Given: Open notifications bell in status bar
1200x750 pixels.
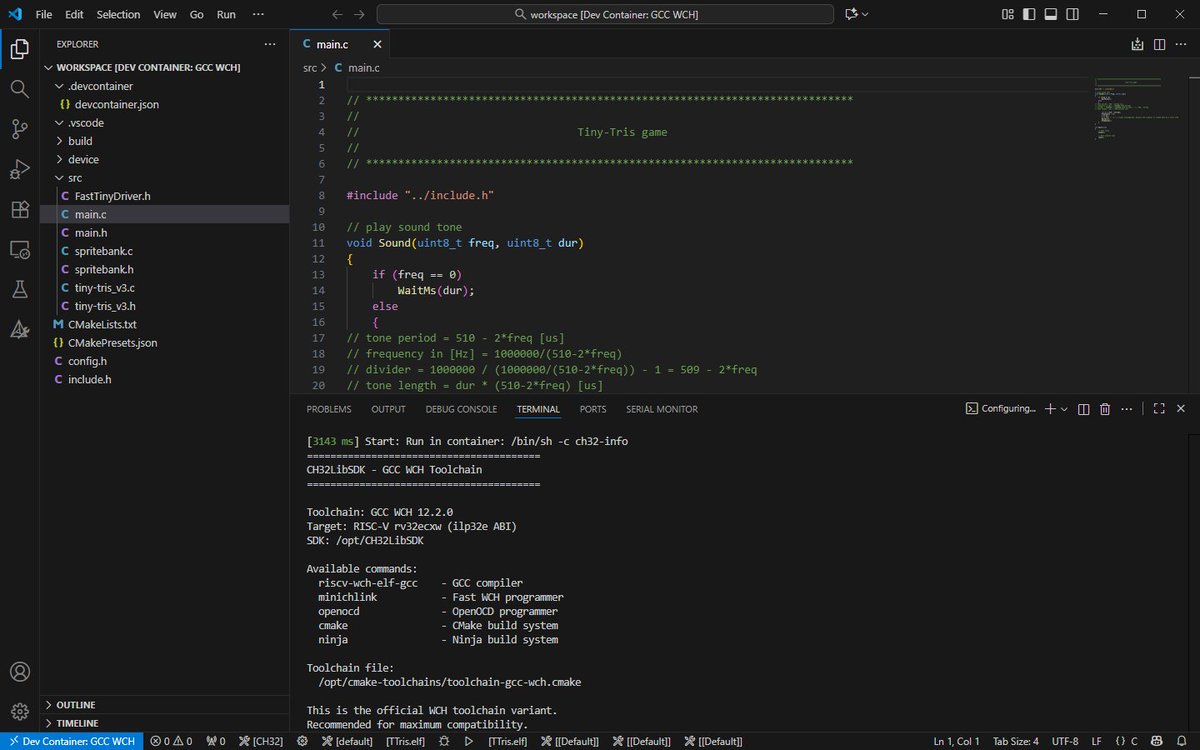Looking at the screenshot, I should pos(1181,741).
